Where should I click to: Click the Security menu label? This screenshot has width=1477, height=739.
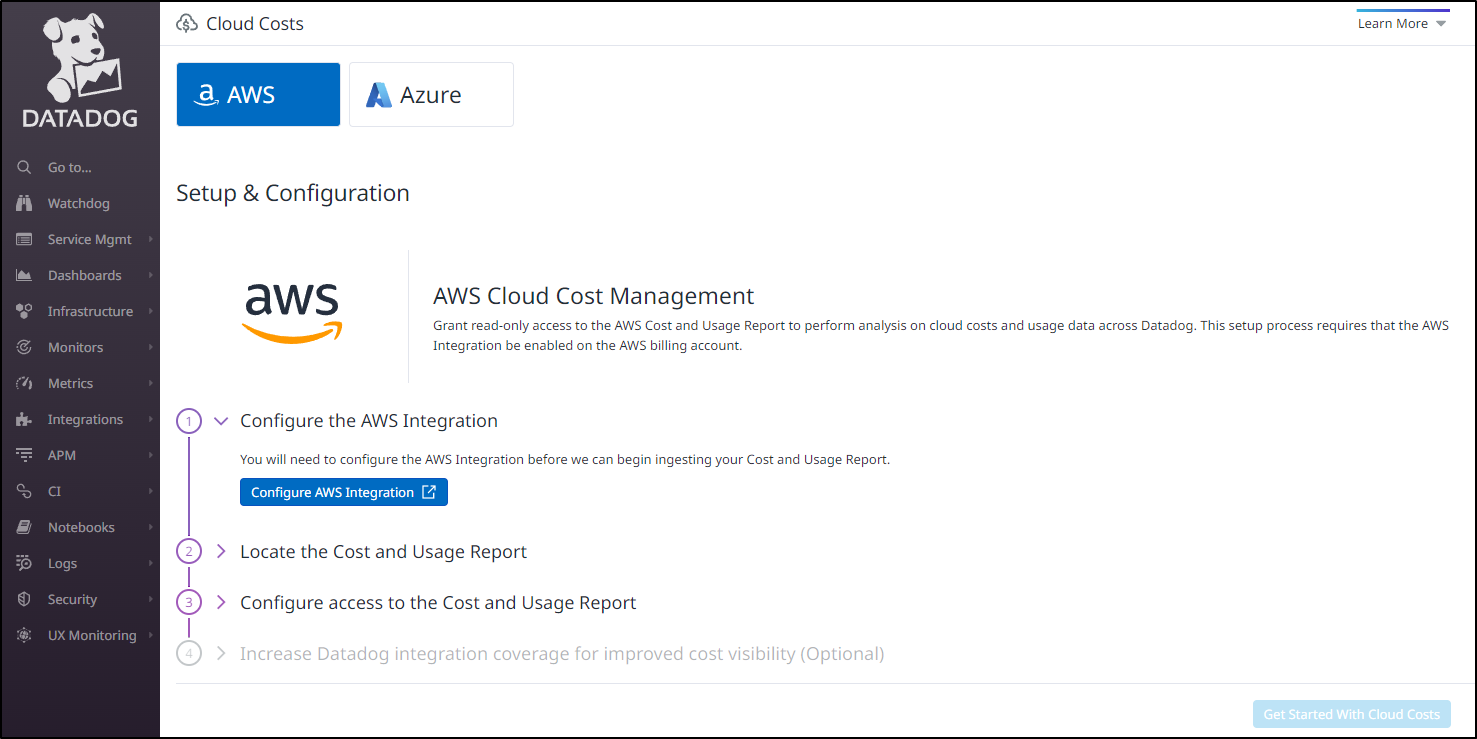(x=72, y=599)
